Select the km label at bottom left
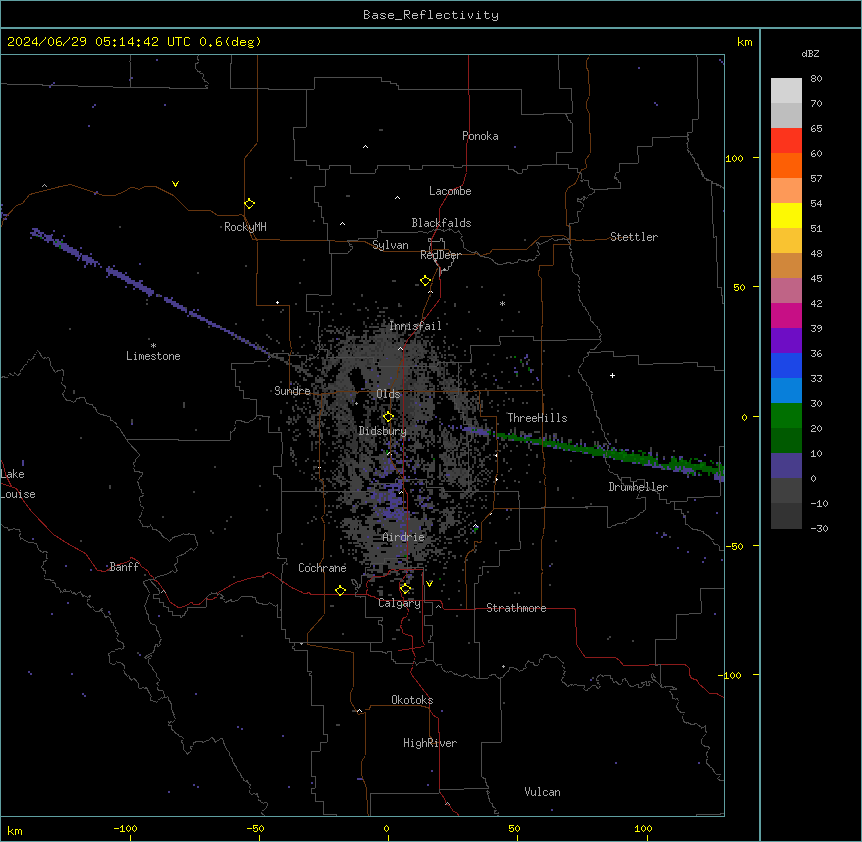Viewport: 862px width, 842px height. coord(15,831)
